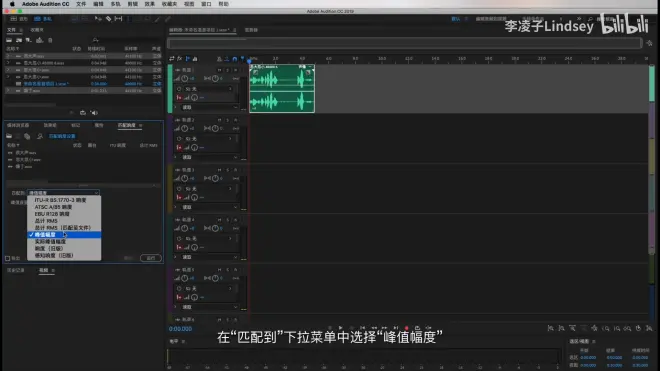Mute track 2 with its M button
This screenshot has height=371, width=660.
(x=220, y=120)
